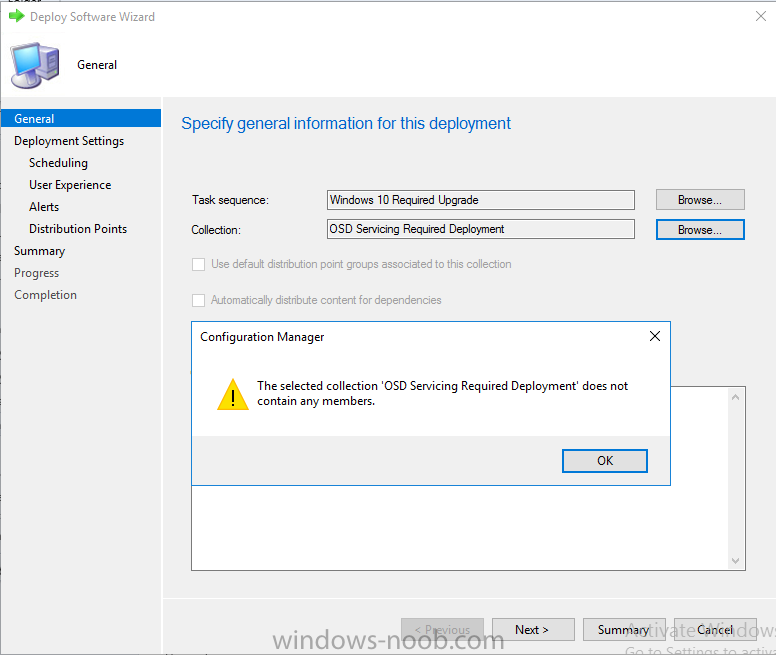
Task: Click scroll down arrow in comments box
Action: coord(735,561)
